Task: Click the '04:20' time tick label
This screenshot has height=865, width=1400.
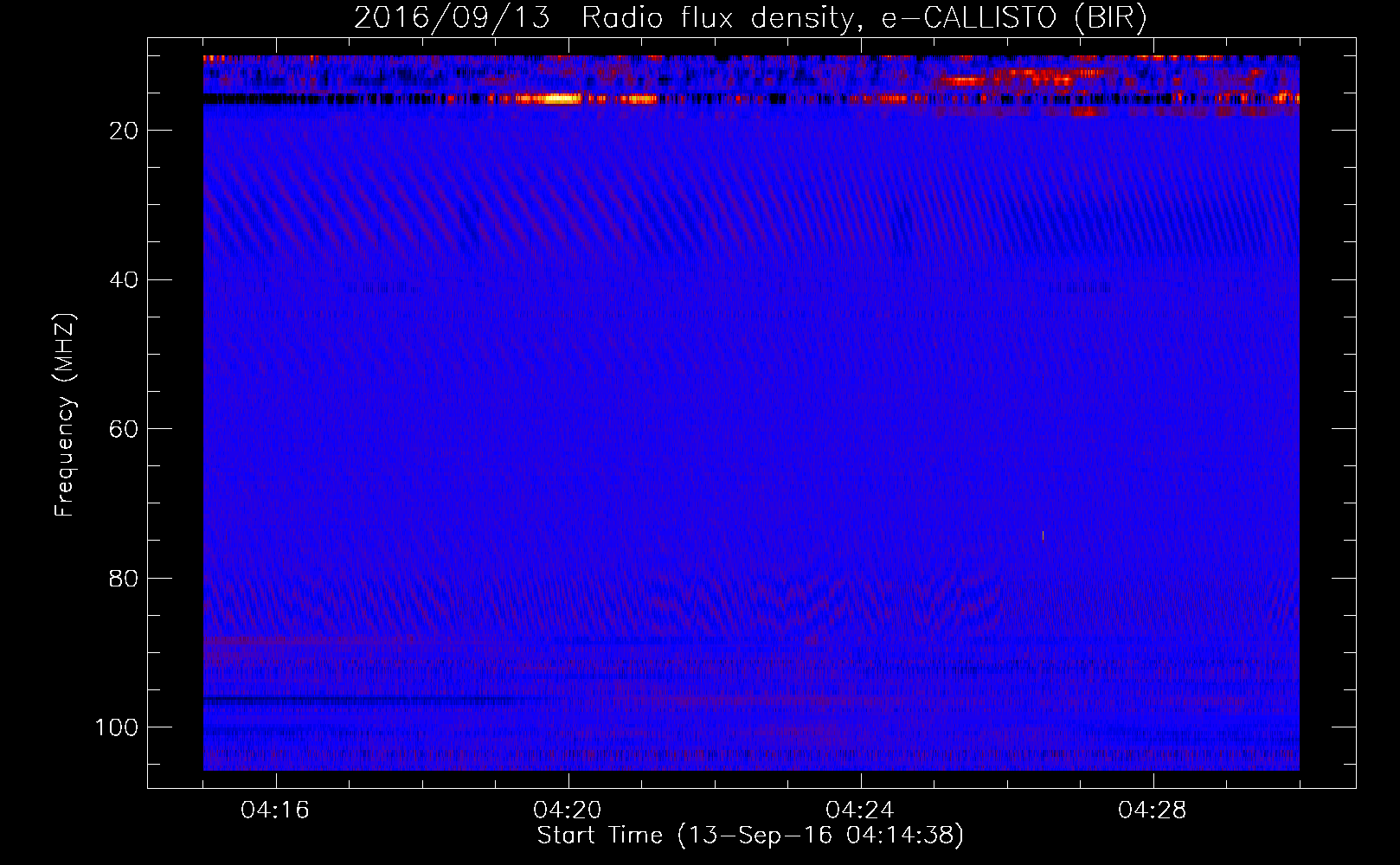Action: point(568,811)
